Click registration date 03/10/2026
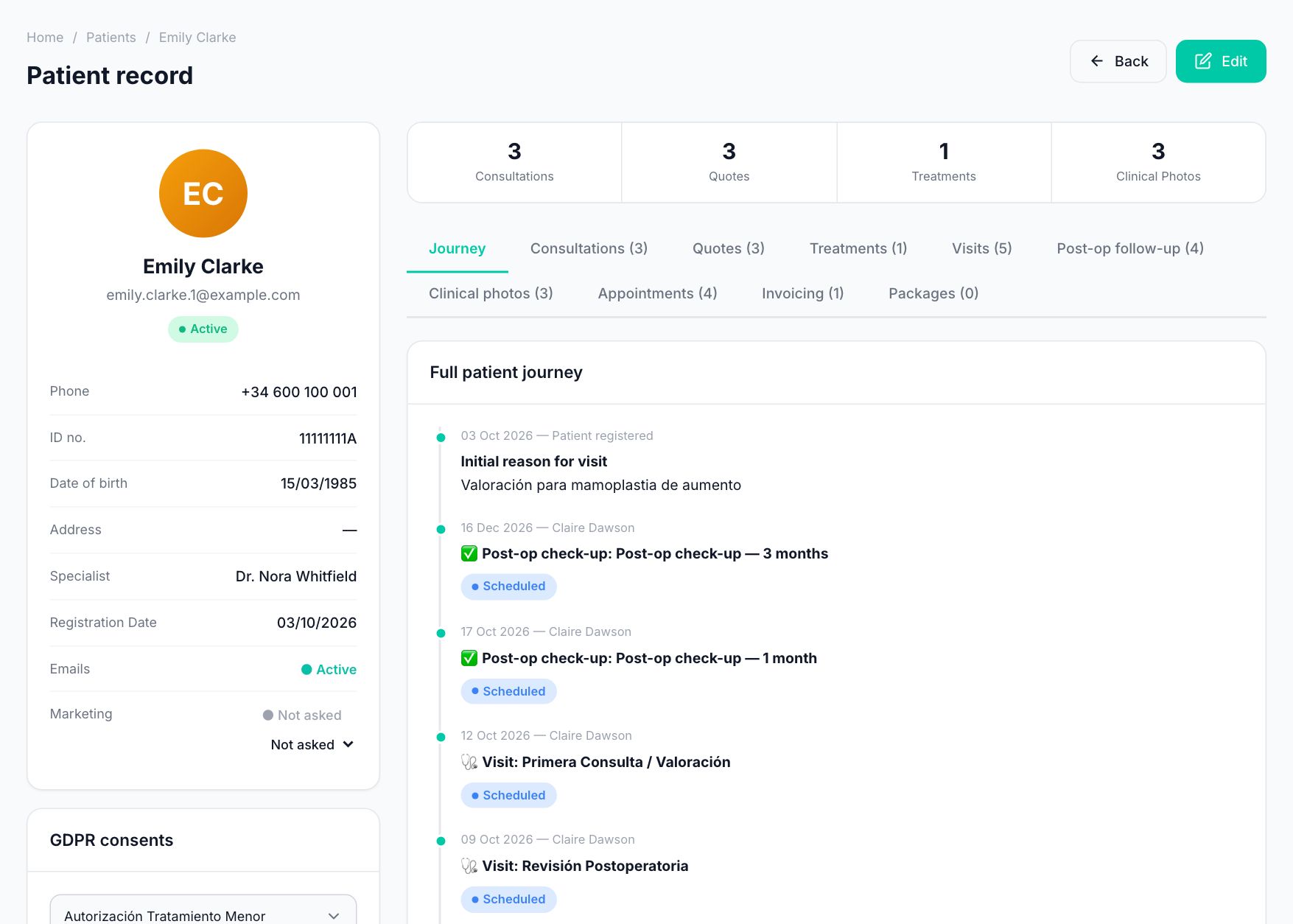 click(x=317, y=623)
